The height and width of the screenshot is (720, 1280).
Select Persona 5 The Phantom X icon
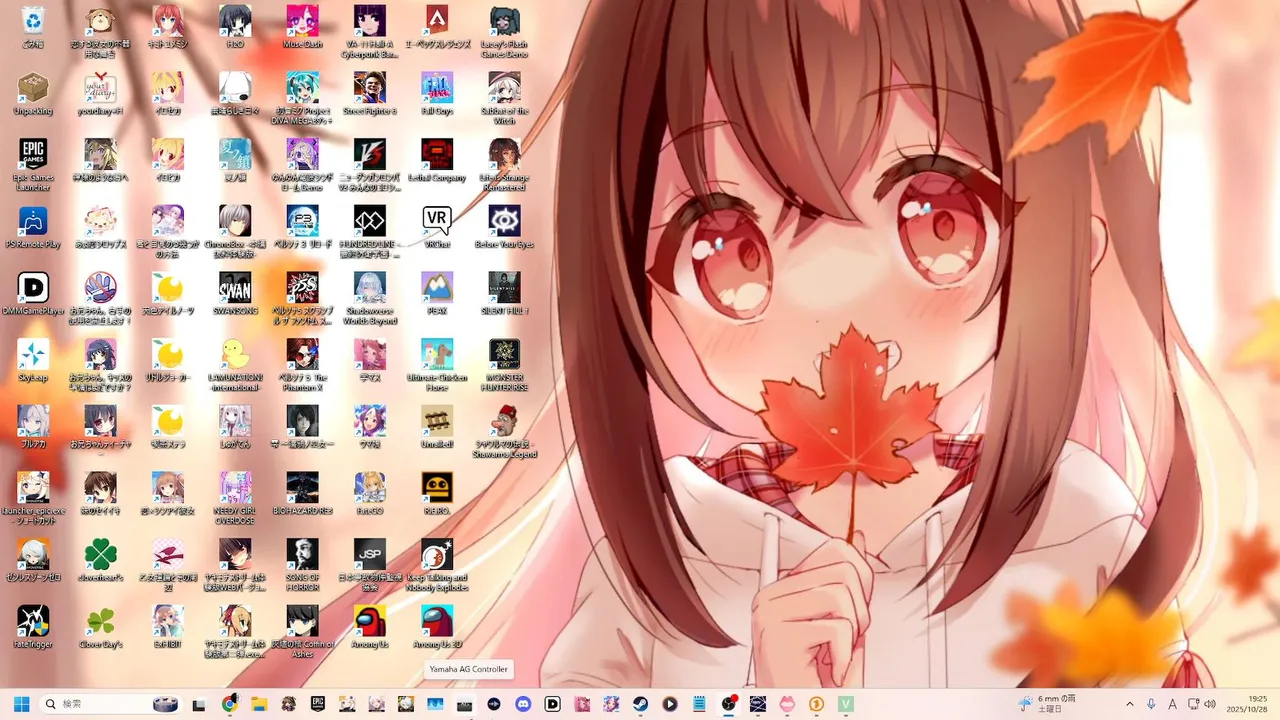pyautogui.click(x=302, y=354)
